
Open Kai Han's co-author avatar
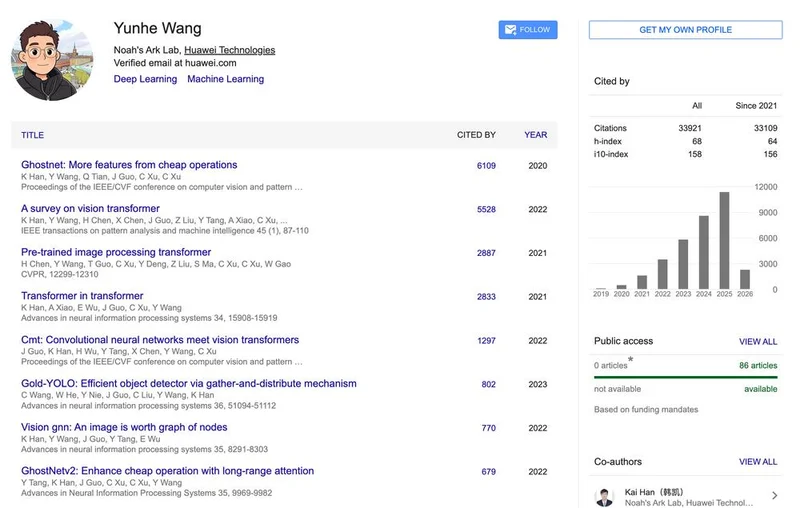click(604, 497)
